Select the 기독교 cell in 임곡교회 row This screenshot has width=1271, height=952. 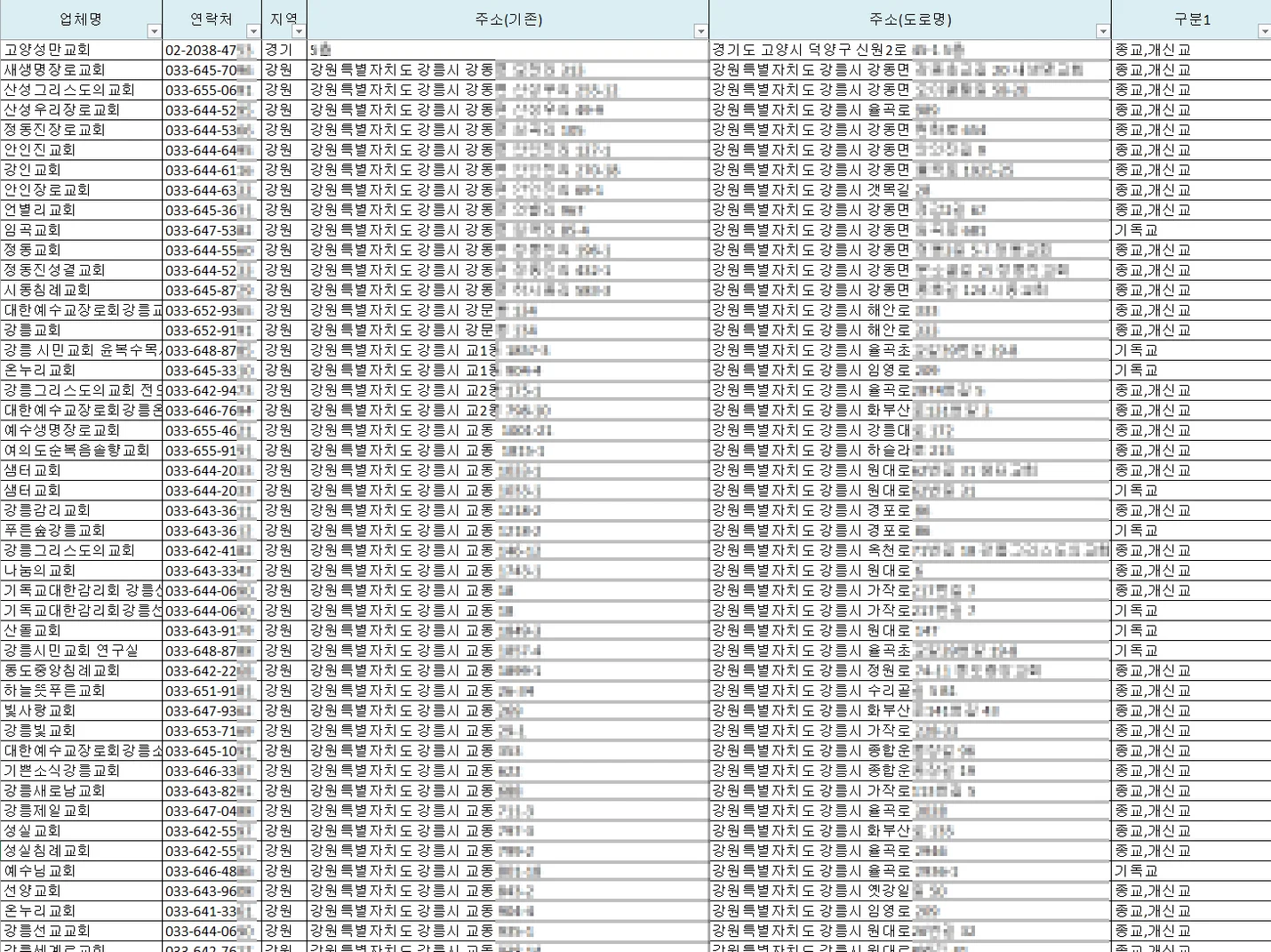[x=1191, y=229]
